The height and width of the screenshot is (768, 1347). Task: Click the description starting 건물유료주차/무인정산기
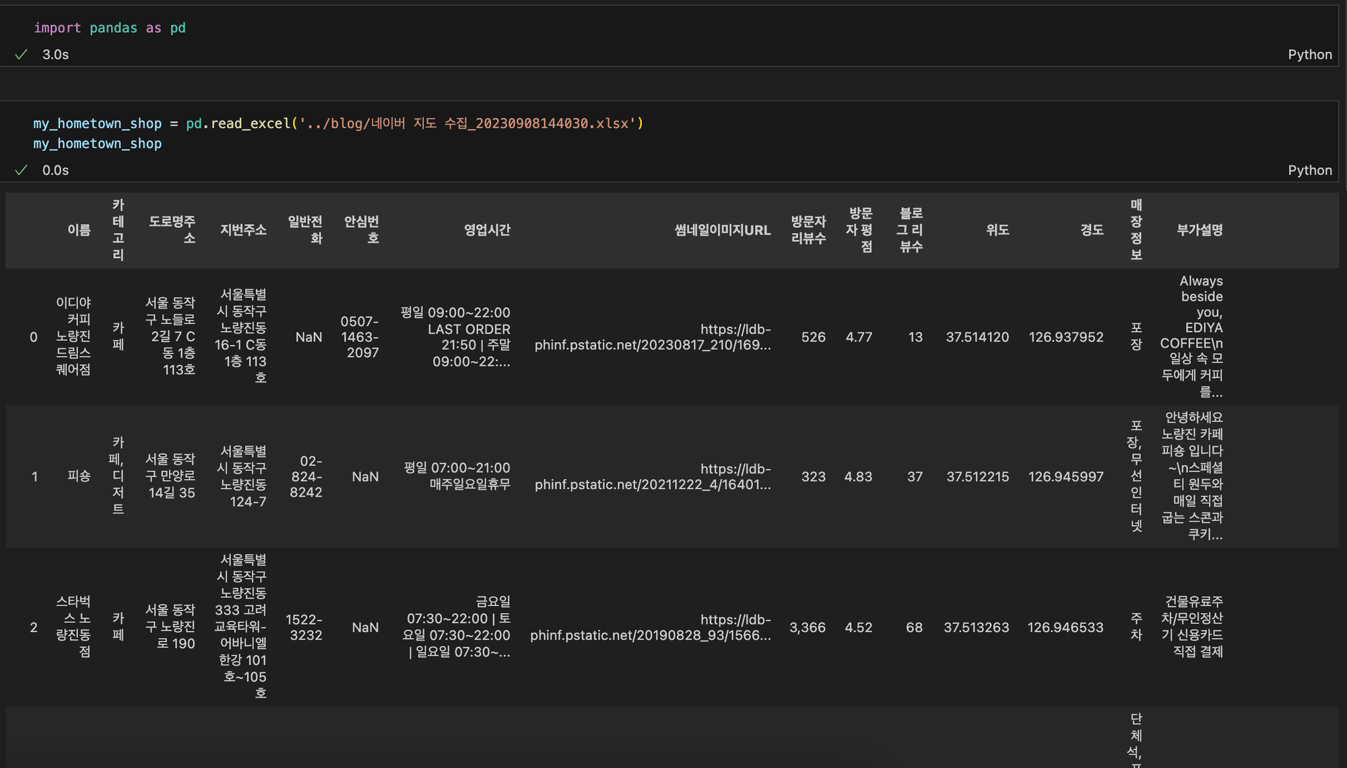(1194, 627)
